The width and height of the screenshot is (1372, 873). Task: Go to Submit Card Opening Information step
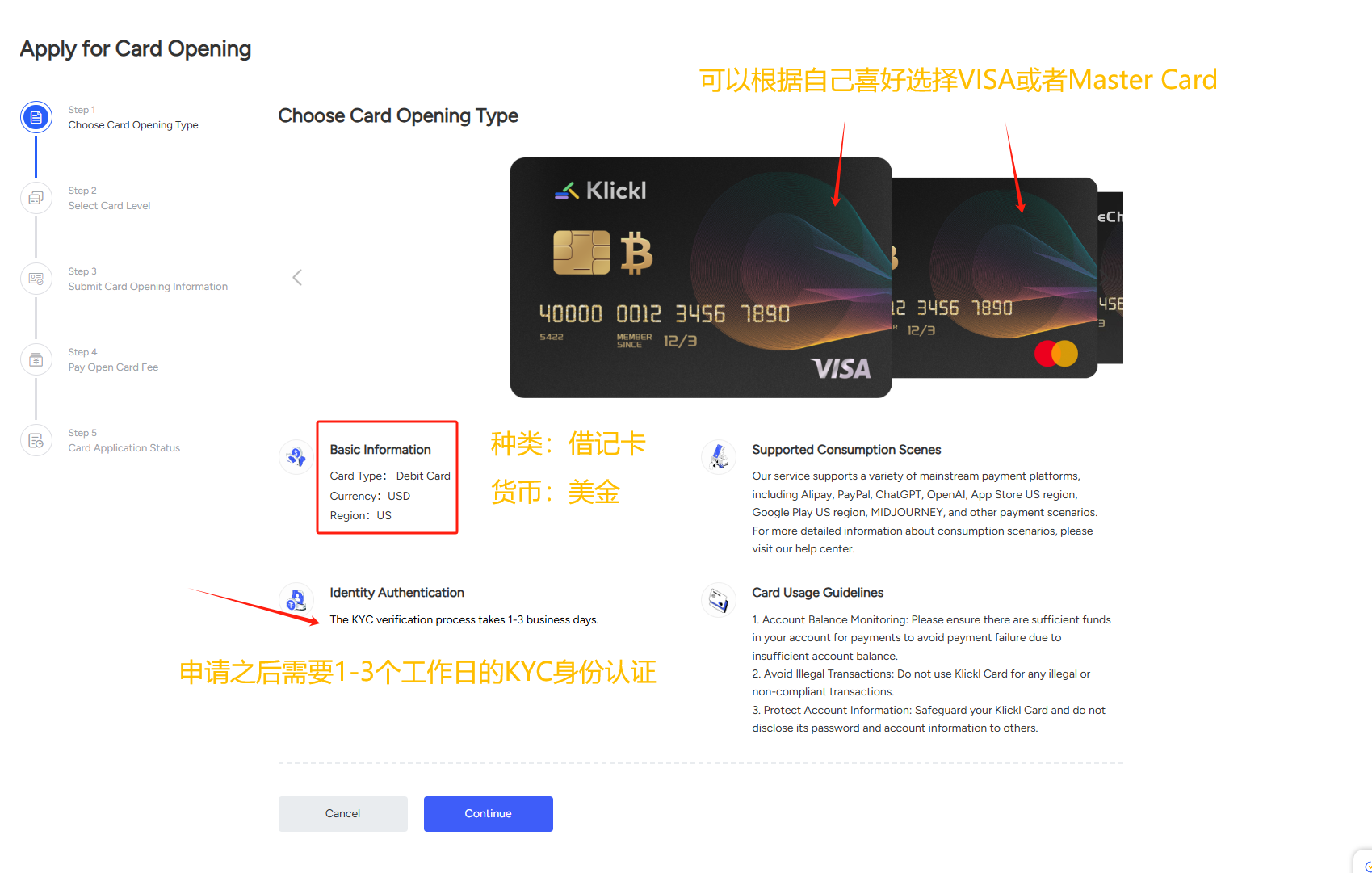click(x=148, y=287)
